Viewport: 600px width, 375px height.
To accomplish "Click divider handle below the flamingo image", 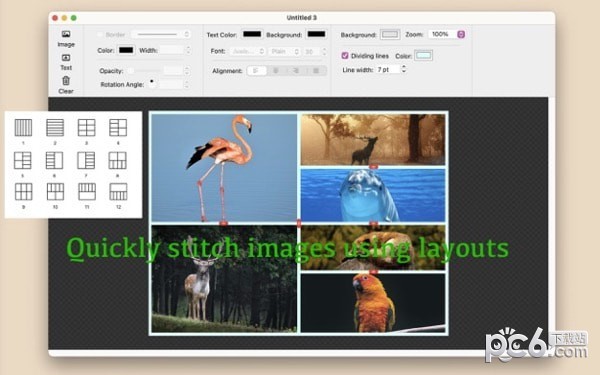I will [x=223, y=223].
